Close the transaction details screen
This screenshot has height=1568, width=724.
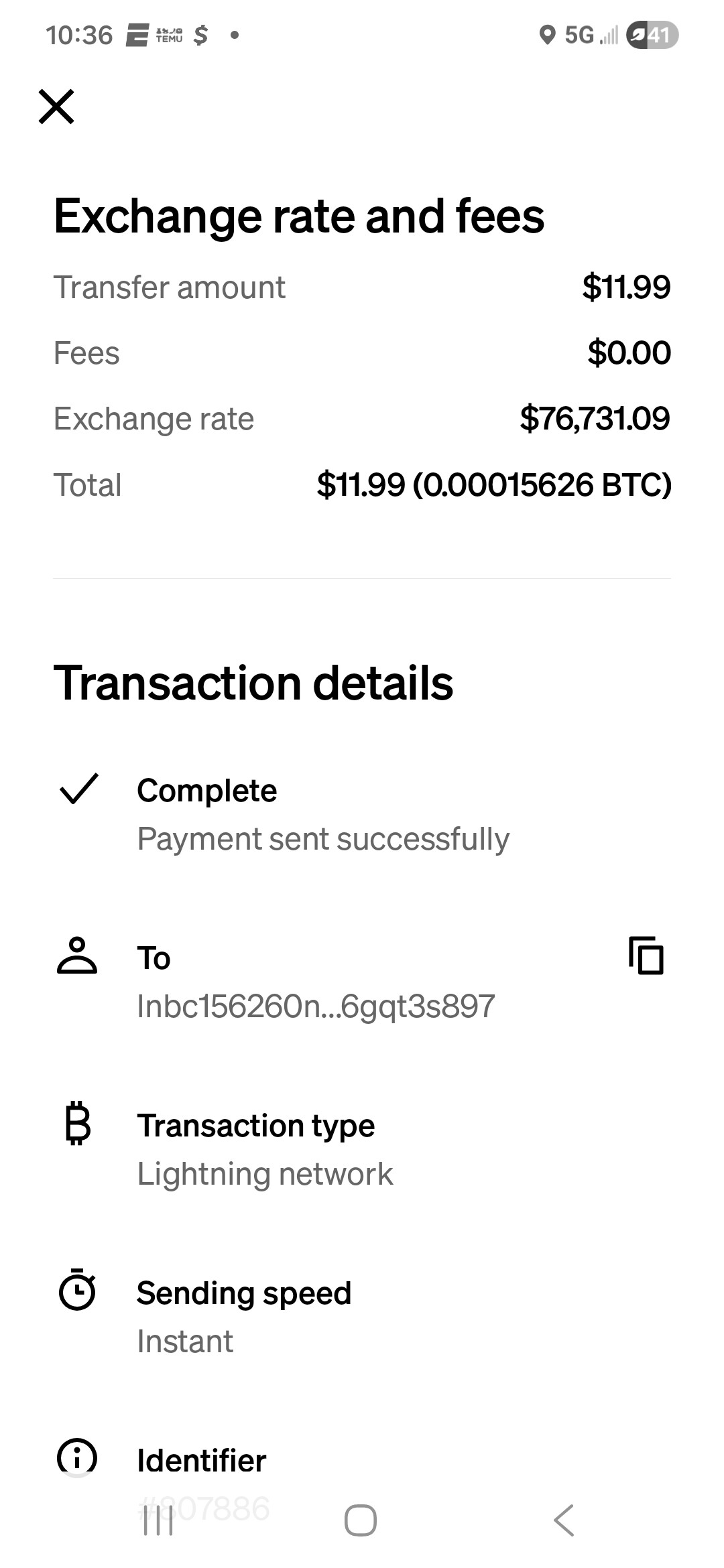pos(56,107)
